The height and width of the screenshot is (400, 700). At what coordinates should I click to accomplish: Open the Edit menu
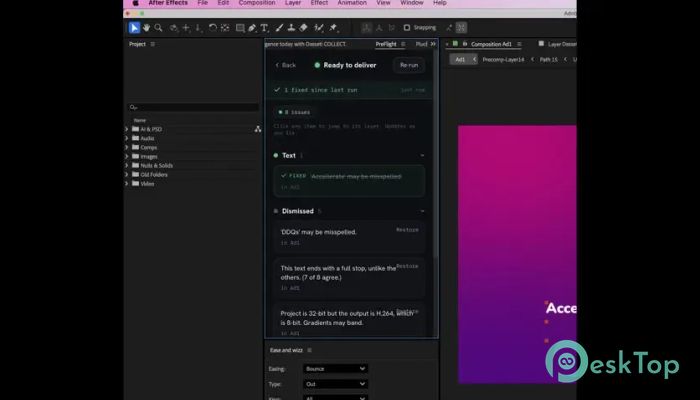click(x=223, y=3)
